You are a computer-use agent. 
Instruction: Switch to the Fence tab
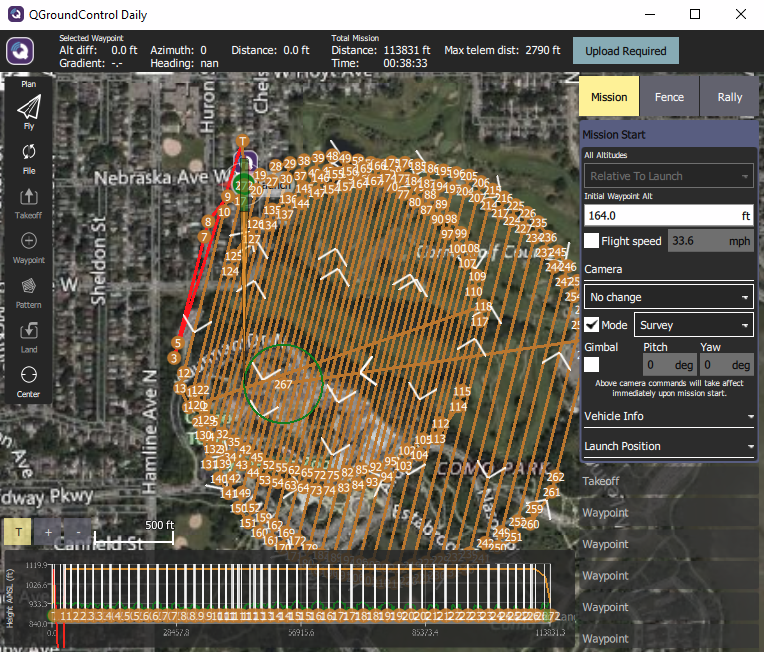point(669,96)
